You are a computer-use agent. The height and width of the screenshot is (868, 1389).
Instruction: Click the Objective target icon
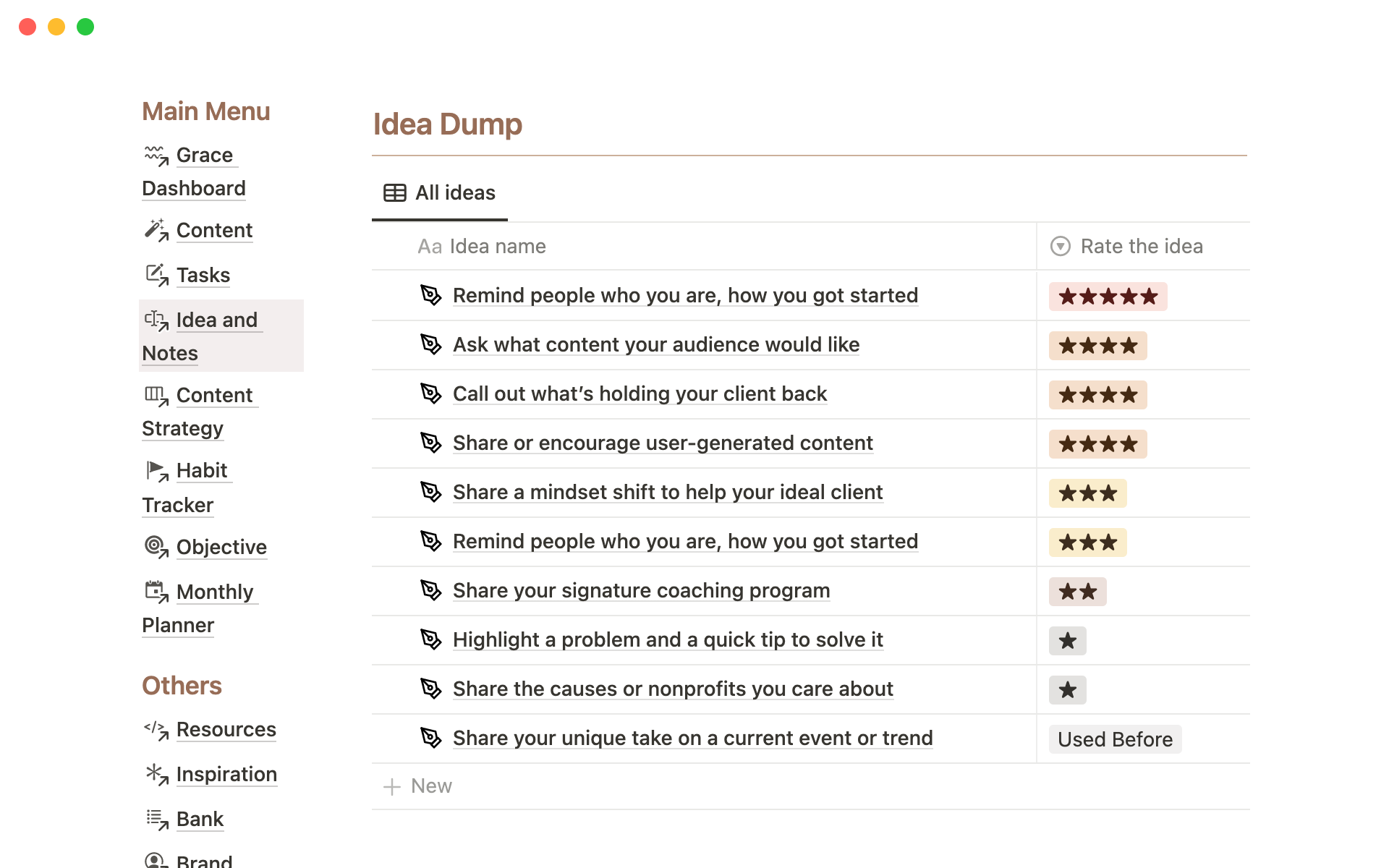click(x=156, y=547)
